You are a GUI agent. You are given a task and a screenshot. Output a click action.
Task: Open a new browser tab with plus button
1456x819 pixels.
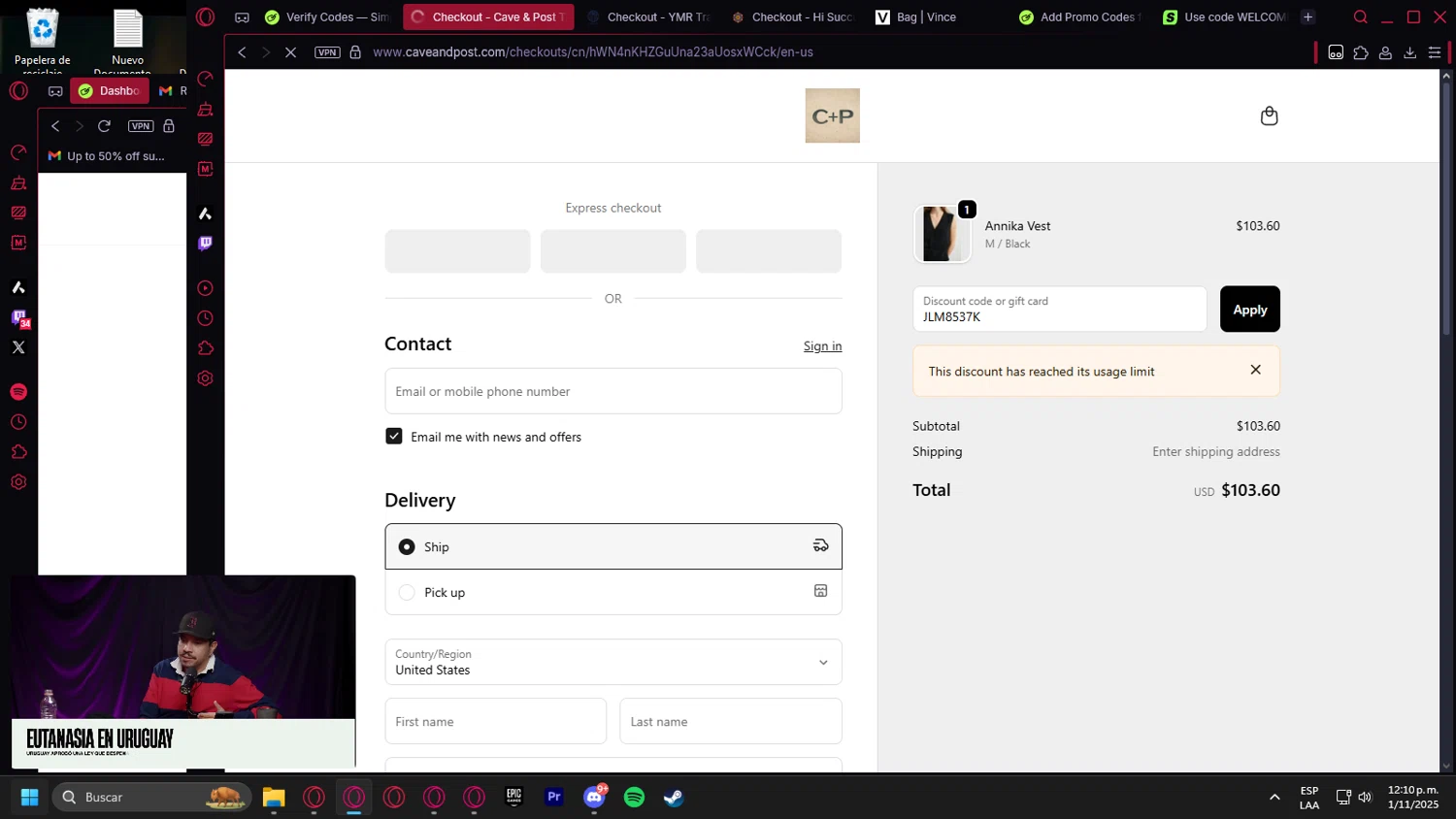(1307, 17)
